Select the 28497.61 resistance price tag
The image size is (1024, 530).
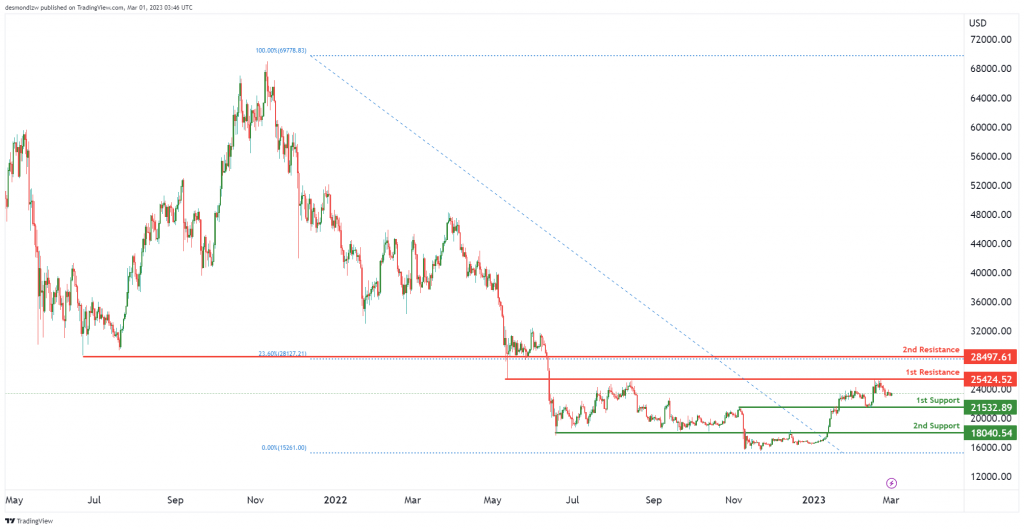click(x=991, y=357)
